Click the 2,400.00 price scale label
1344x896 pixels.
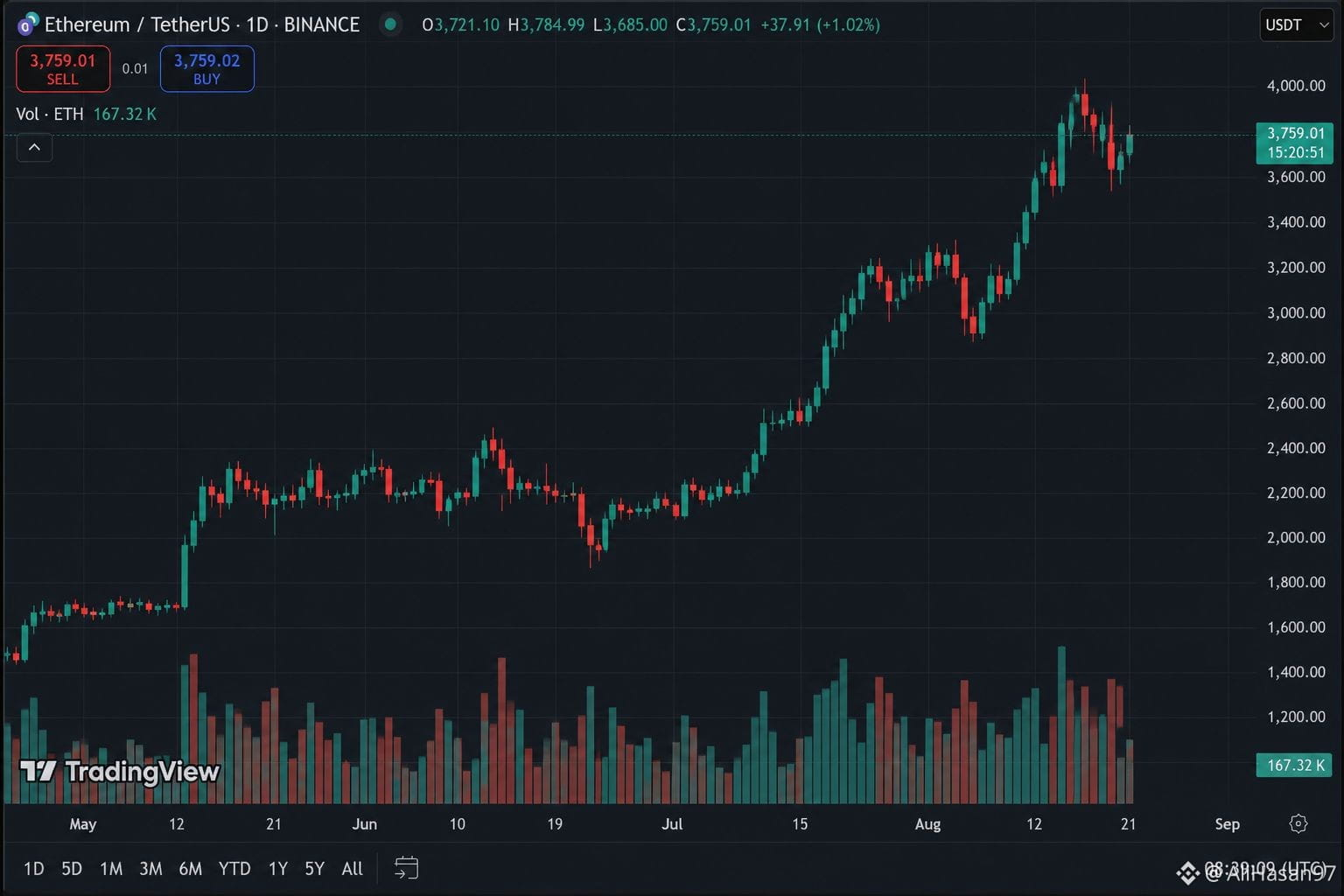(1296, 448)
